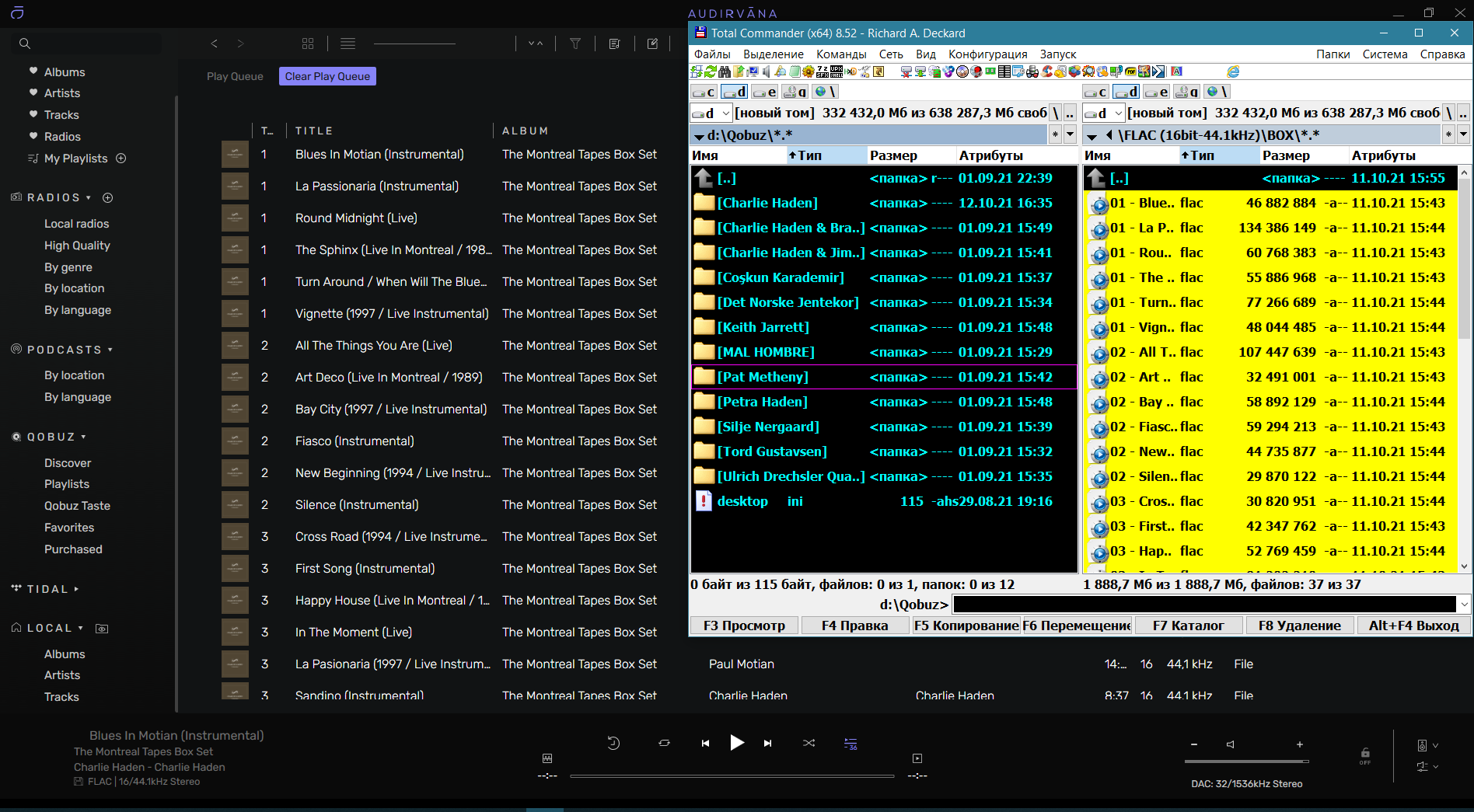This screenshot has width=1474, height=812.
Task: Click the UPX Shell toolbar icon
Action: tap(837, 71)
